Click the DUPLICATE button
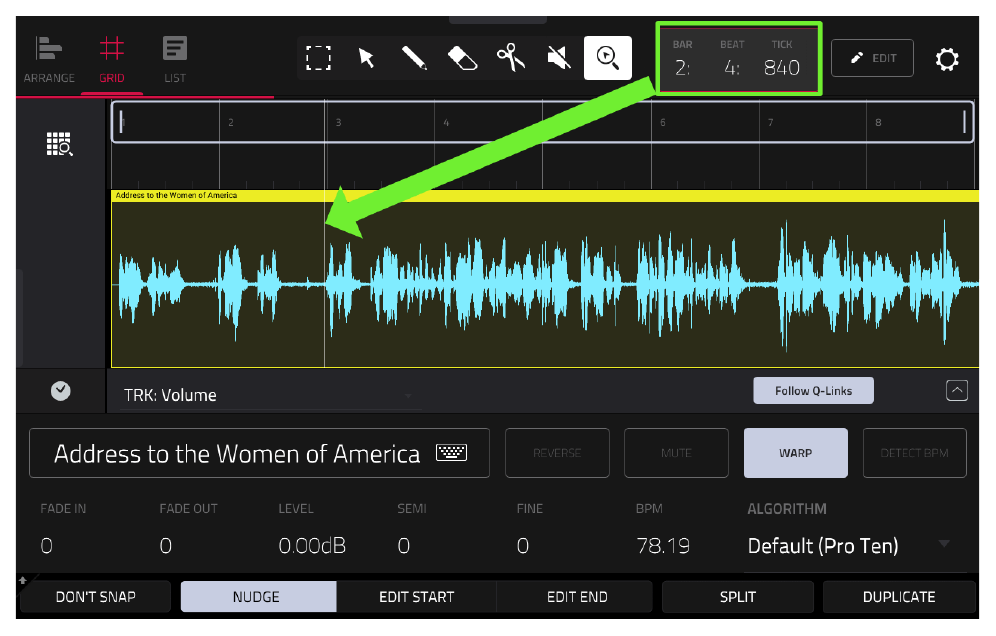 pos(899,597)
